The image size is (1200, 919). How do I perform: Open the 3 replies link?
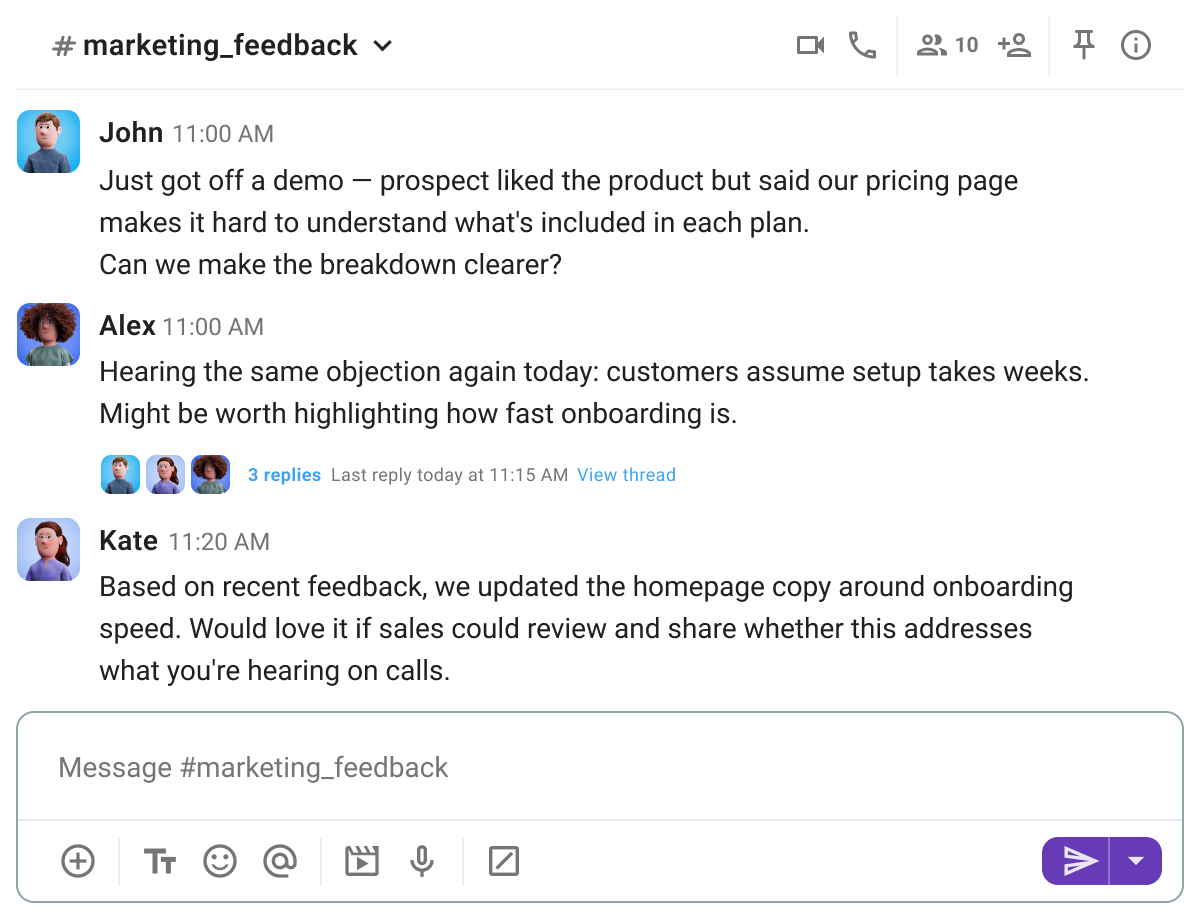pyautogui.click(x=284, y=474)
